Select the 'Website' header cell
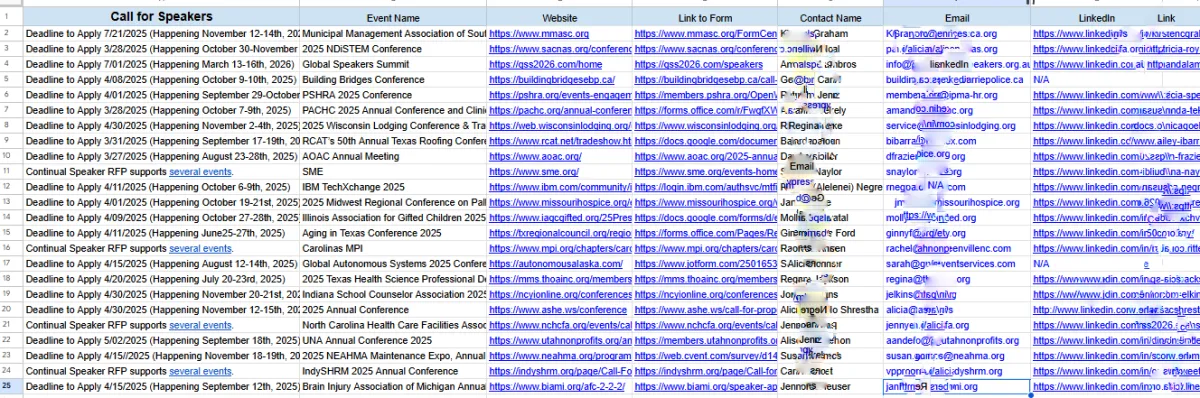1200x398 pixels. click(x=559, y=17)
